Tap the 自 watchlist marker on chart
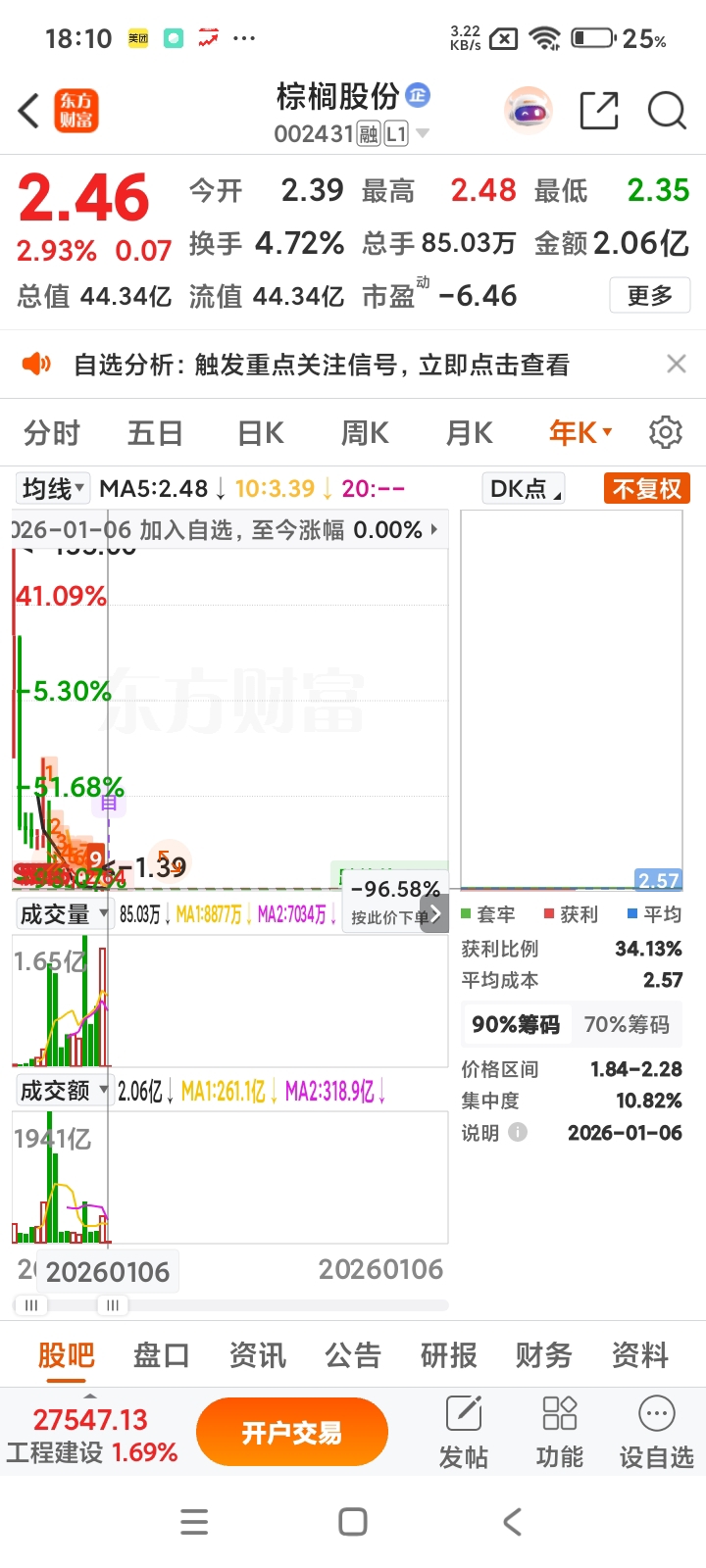The width and height of the screenshot is (706, 1568). (108, 804)
